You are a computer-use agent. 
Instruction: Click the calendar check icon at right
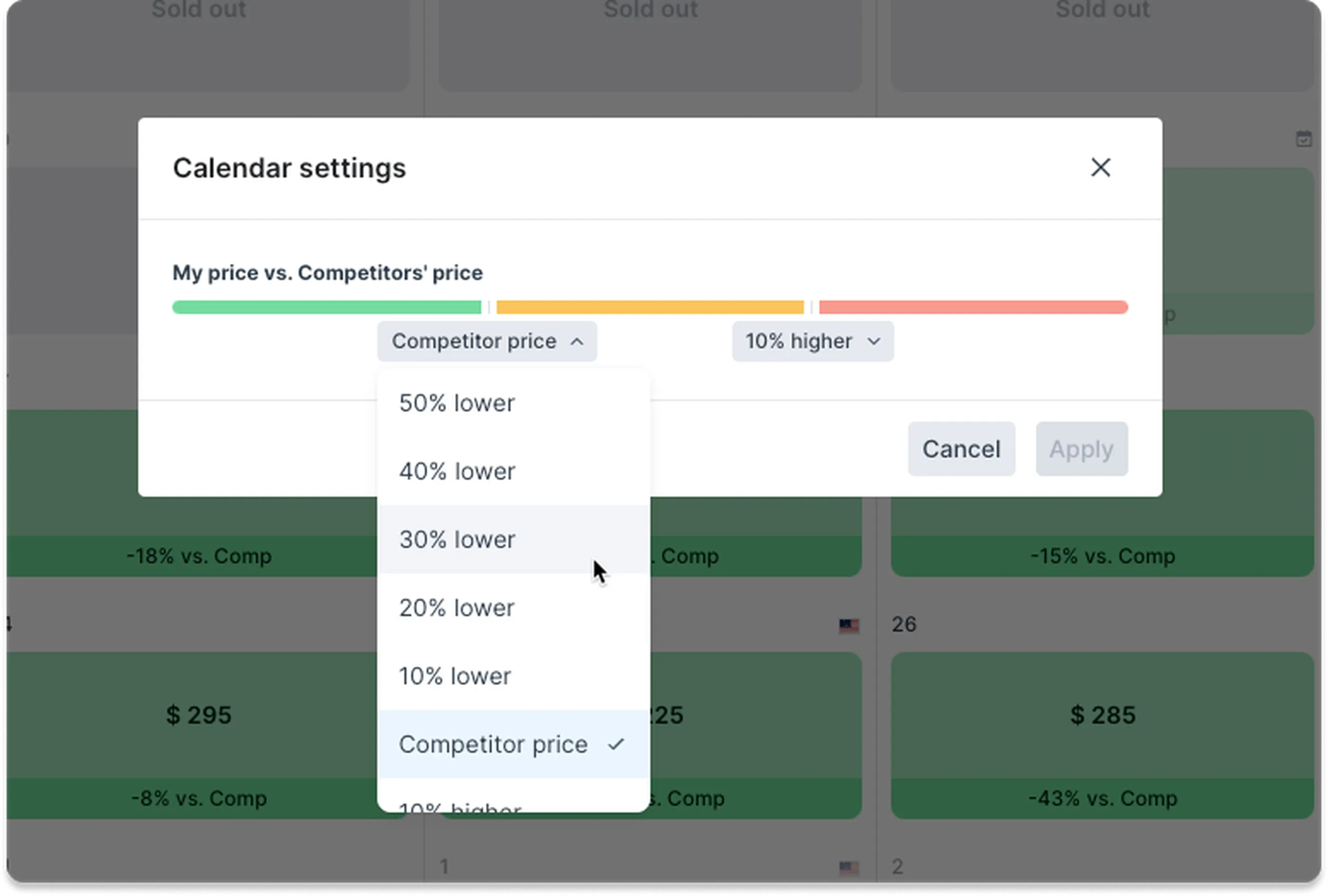tap(1303, 139)
